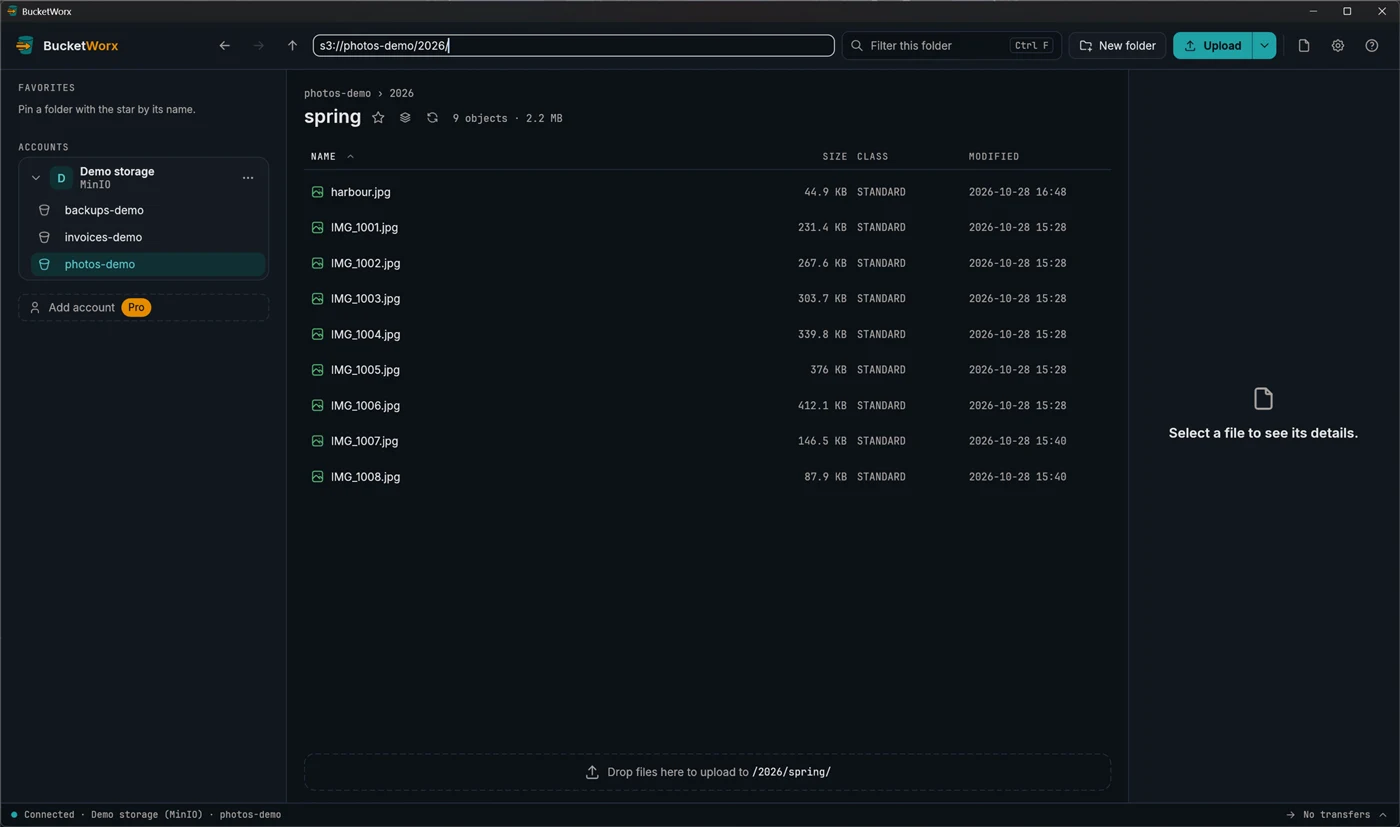The image size is (1400, 827).
Task: Click the Pro badge
Action: pos(136,308)
